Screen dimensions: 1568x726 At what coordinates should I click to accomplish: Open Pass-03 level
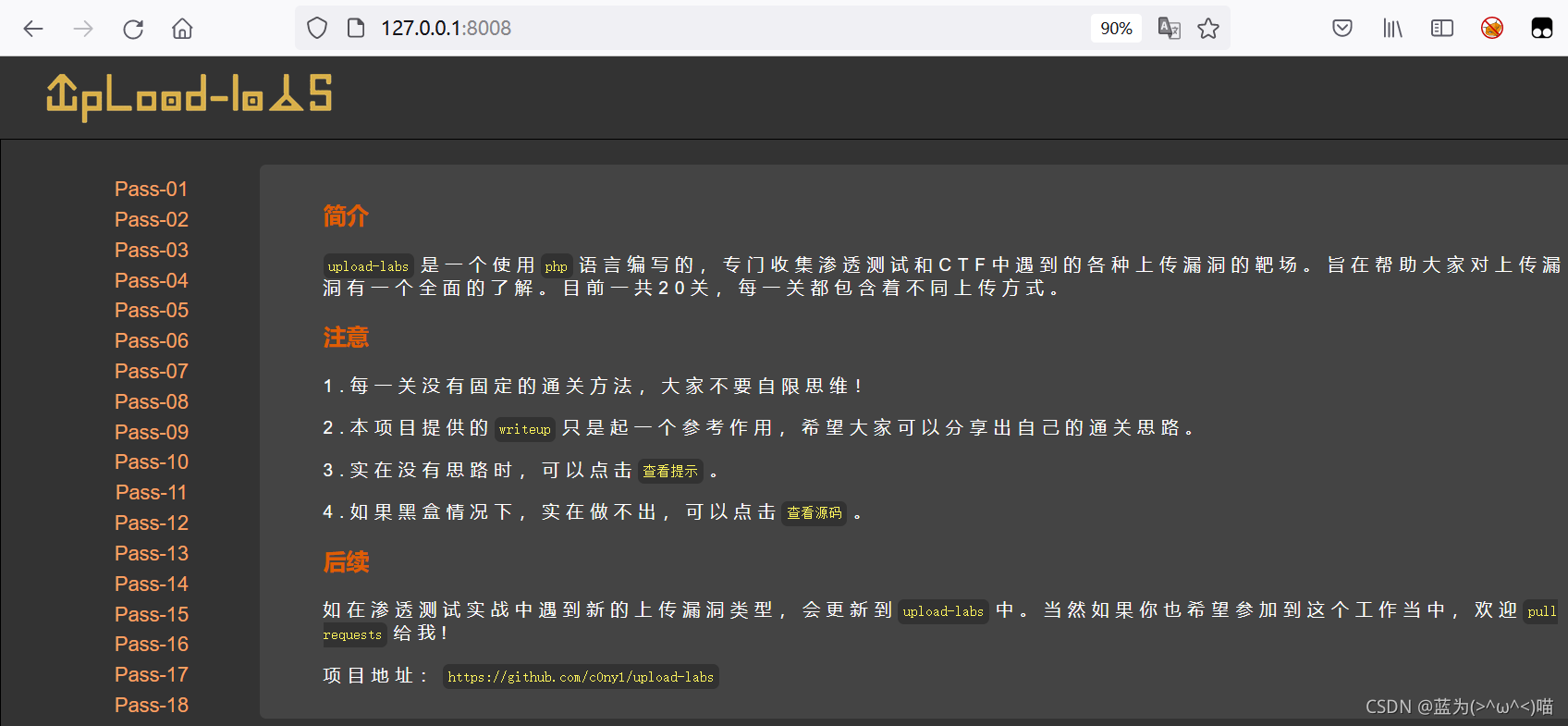tap(152, 251)
